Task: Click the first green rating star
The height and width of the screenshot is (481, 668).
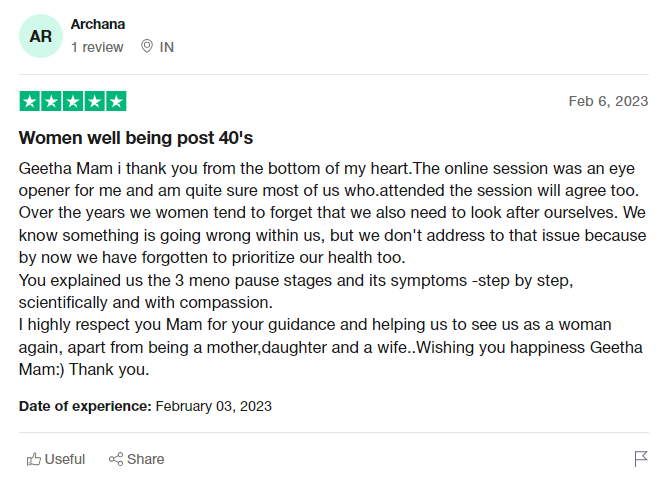Action: (30, 101)
